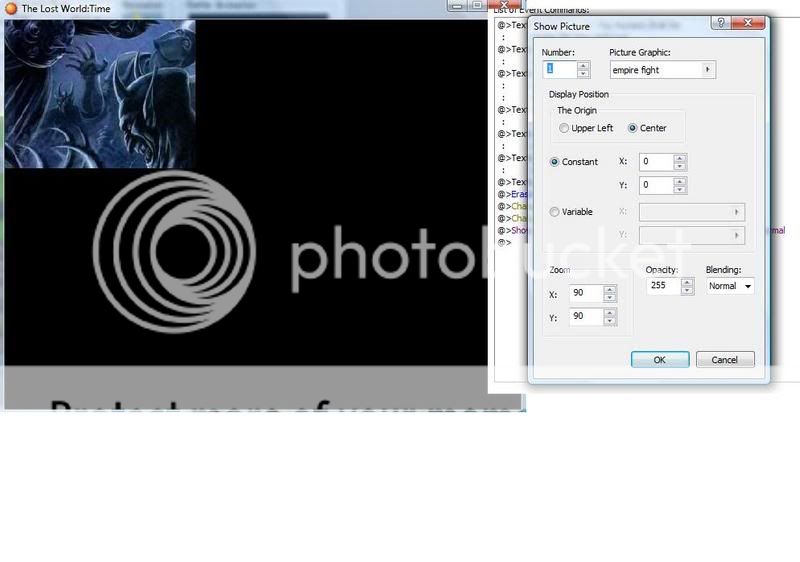This screenshot has height=562, width=800.
Task: Confirm the dialog with OK
Action: tap(659, 359)
